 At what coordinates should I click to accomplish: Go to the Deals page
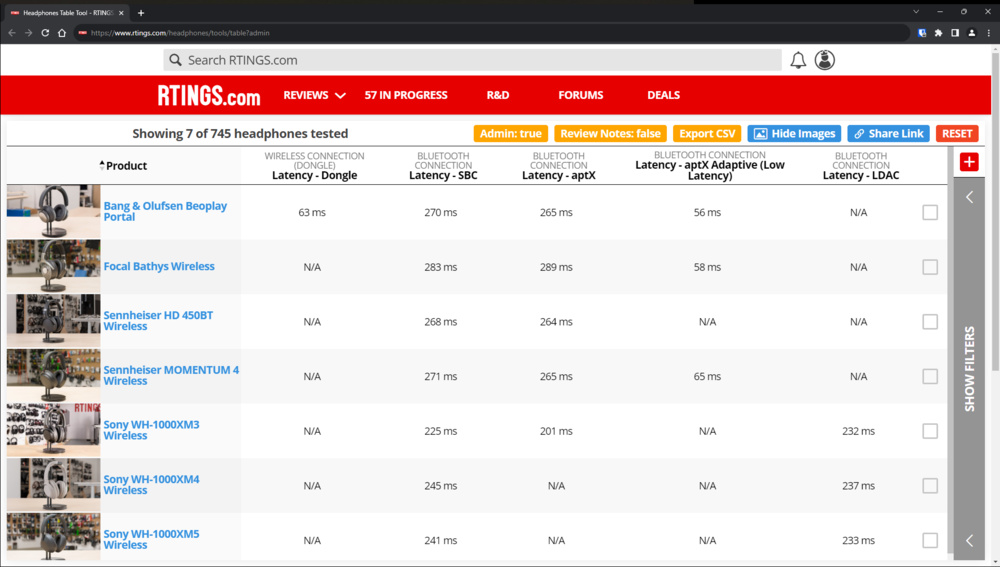click(x=663, y=95)
